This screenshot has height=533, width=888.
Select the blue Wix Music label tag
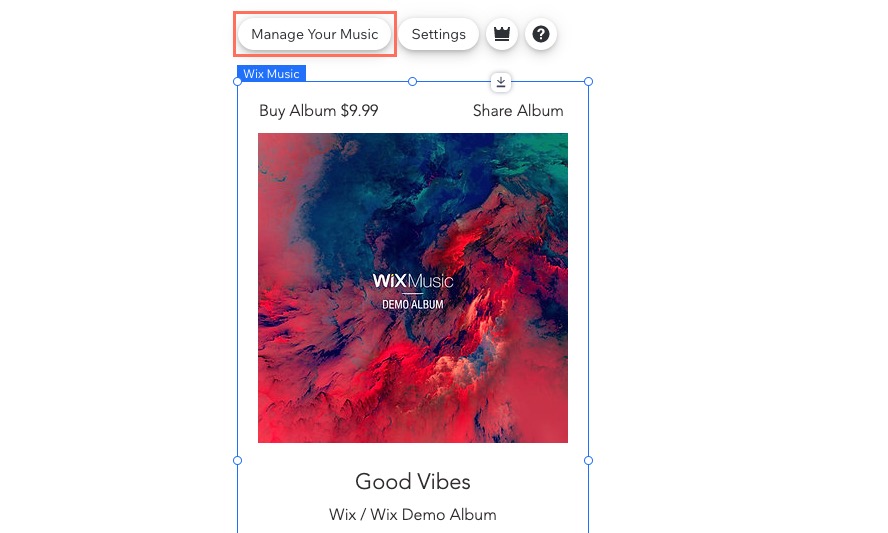point(271,74)
